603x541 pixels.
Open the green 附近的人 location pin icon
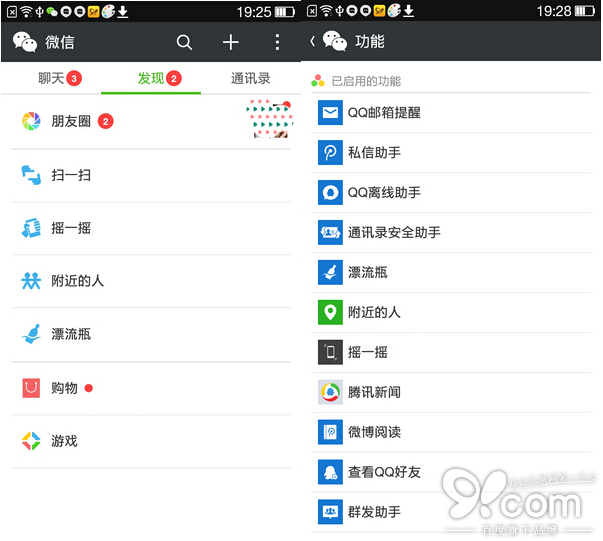[x=330, y=312]
